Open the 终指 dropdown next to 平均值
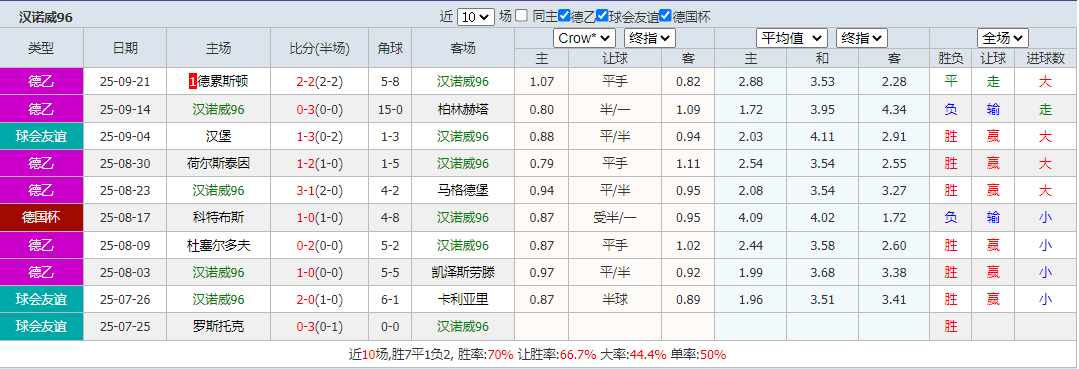 [x=862, y=38]
